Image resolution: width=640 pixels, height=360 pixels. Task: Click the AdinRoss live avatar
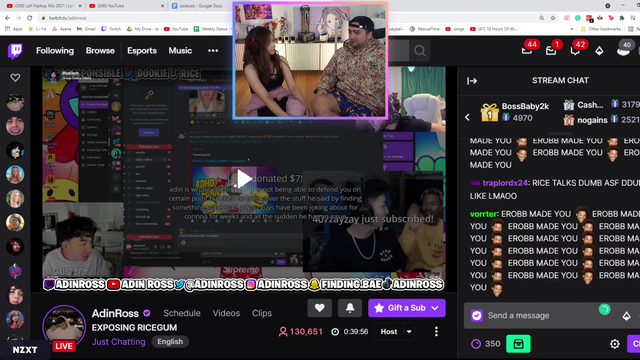[x=64, y=327]
